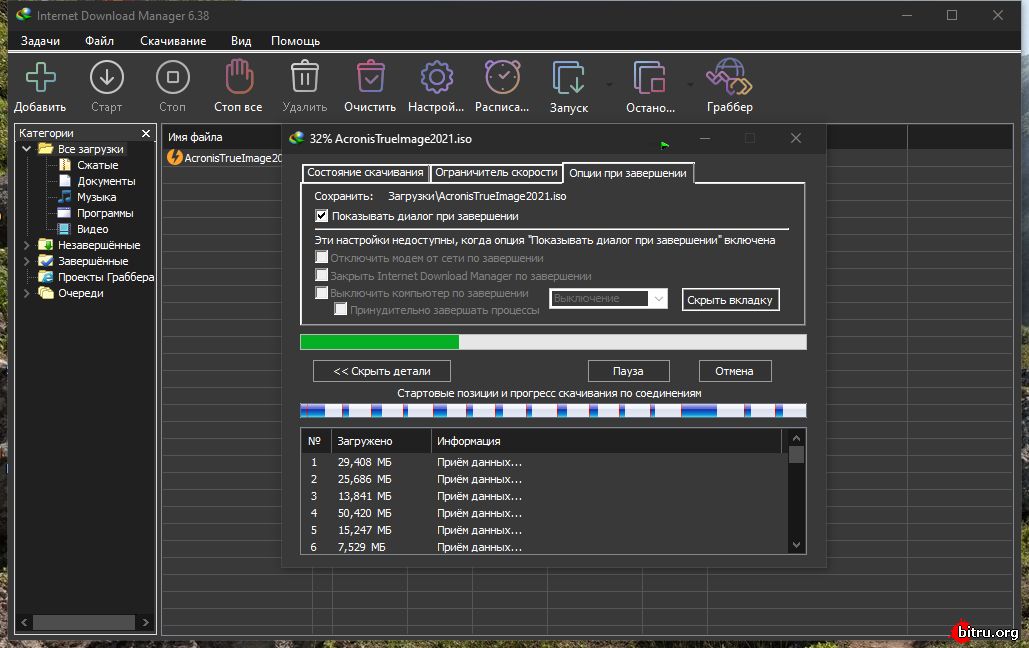Click the Стоп toolbar icon
The height and width of the screenshot is (648, 1029).
[173, 77]
